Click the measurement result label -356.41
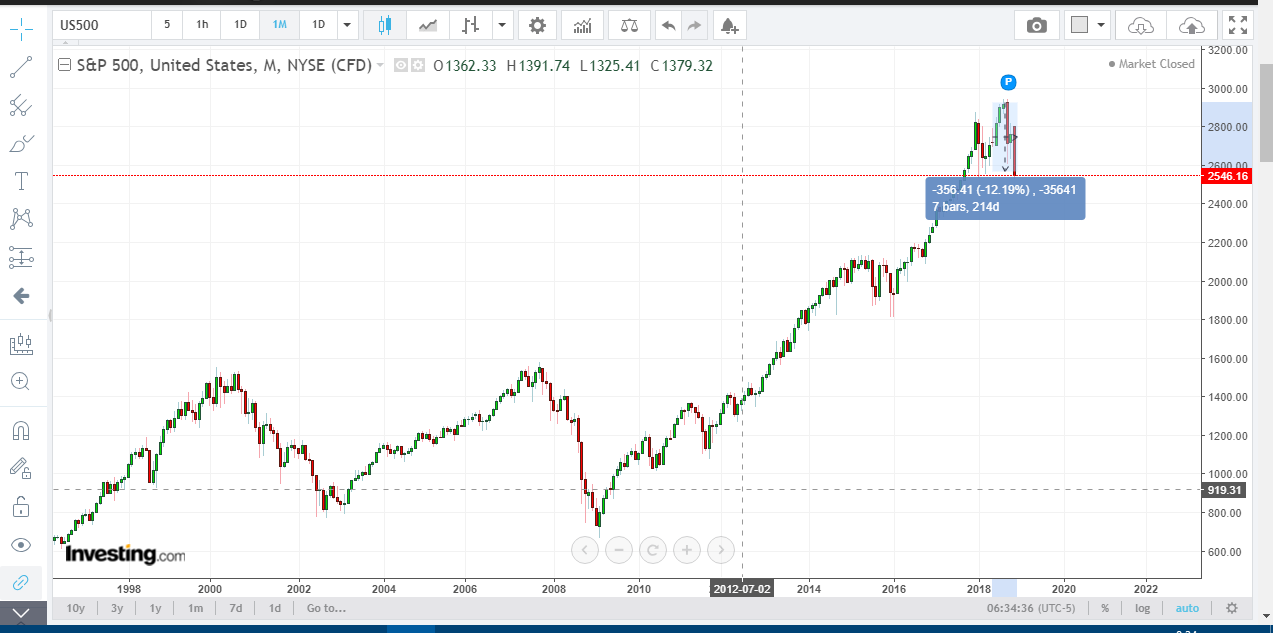The width and height of the screenshot is (1273, 634). tap(1006, 198)
